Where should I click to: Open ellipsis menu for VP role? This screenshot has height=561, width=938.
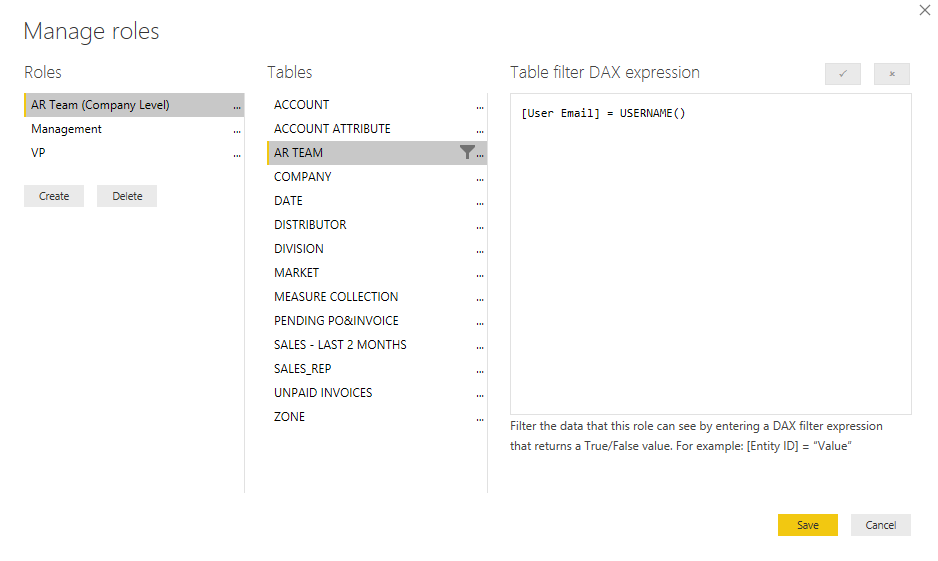(x=237, y=154)
